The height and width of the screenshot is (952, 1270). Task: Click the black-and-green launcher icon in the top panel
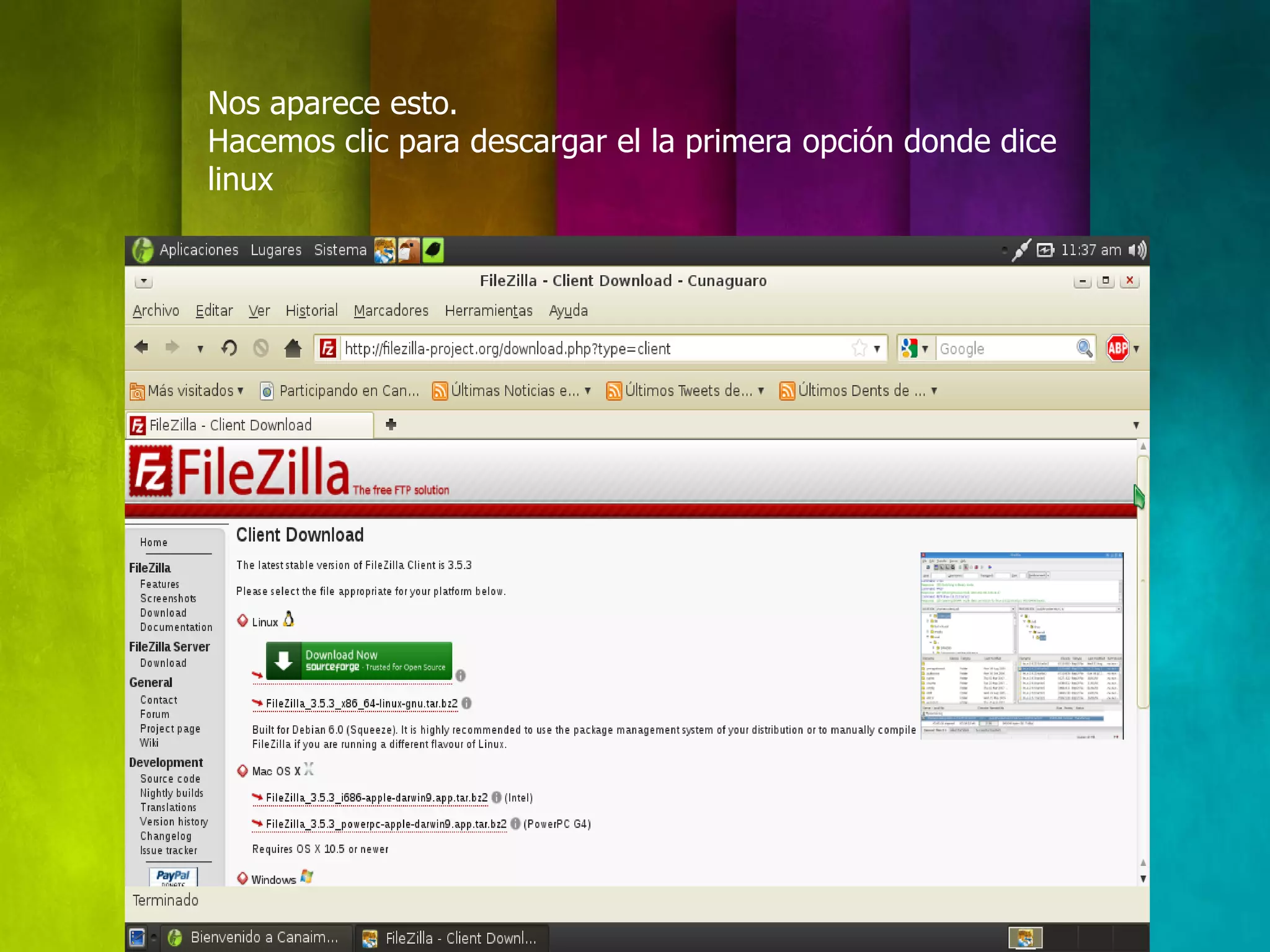[433, 250]
